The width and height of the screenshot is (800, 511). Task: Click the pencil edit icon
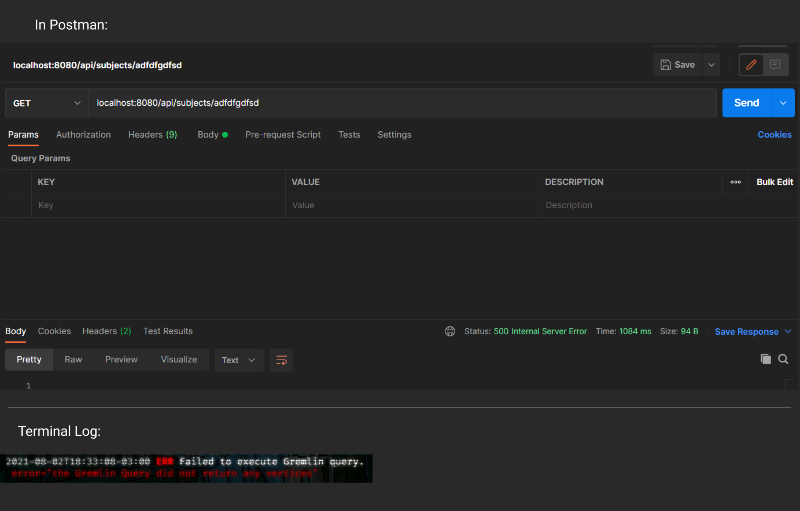pyautogui.click(x=751, y=65)
